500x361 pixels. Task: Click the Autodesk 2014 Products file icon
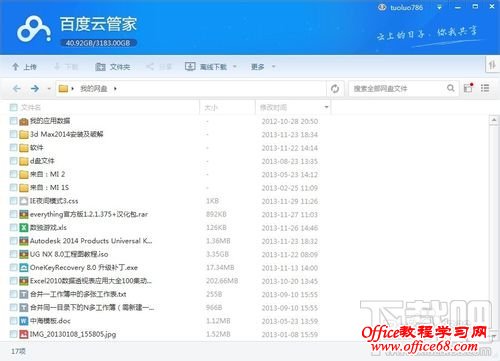click(x=24, y=241)
